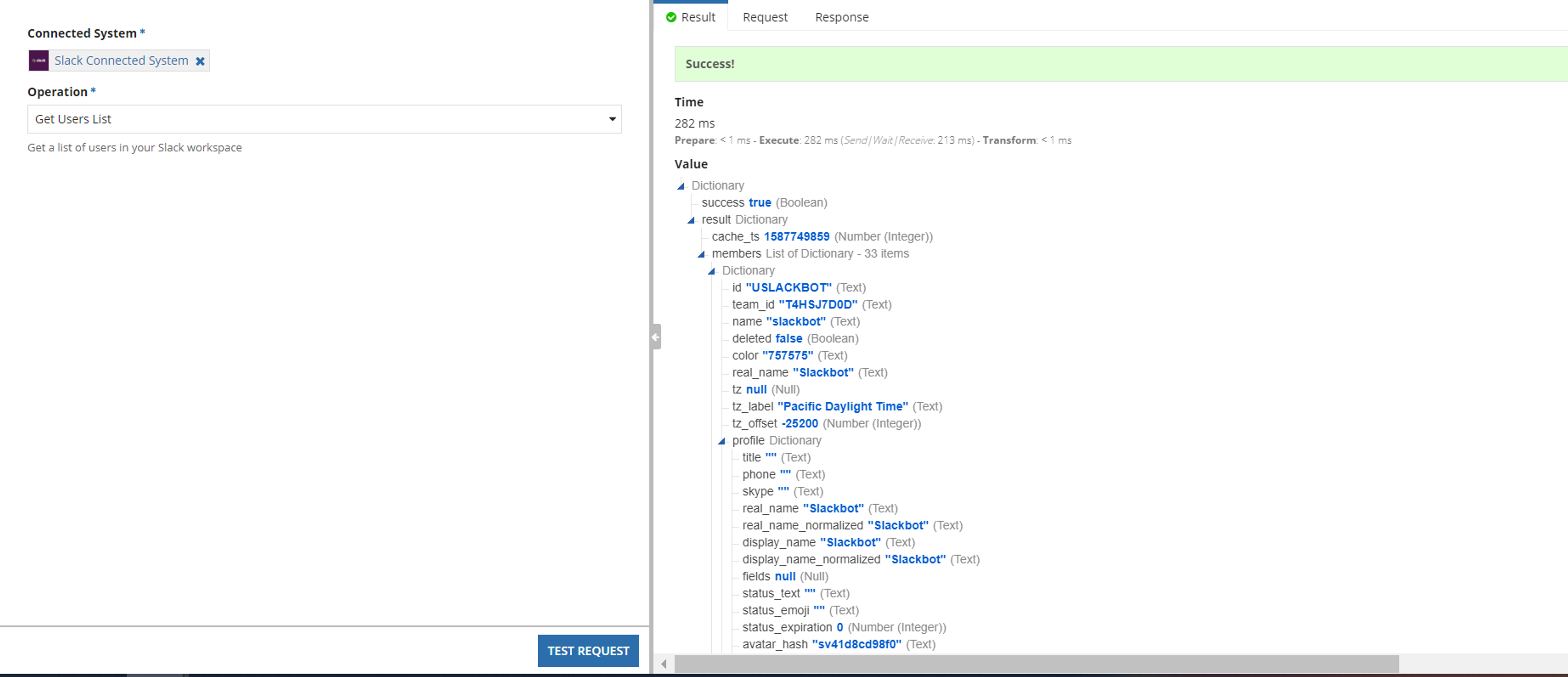Select the cache_ts 1587749859 value
Viewport: 1568px width, 677px height.
point(796,237)
